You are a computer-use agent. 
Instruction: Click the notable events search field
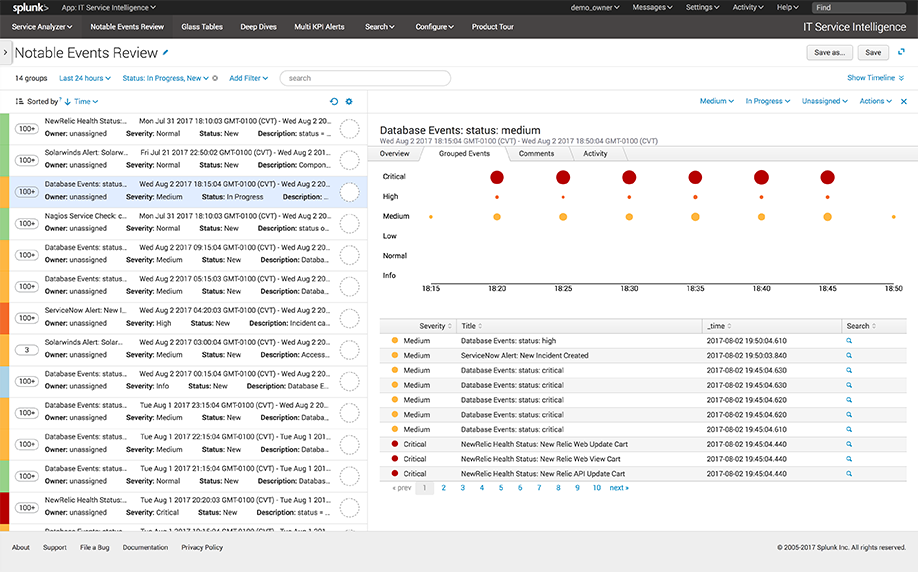point(365,78)
